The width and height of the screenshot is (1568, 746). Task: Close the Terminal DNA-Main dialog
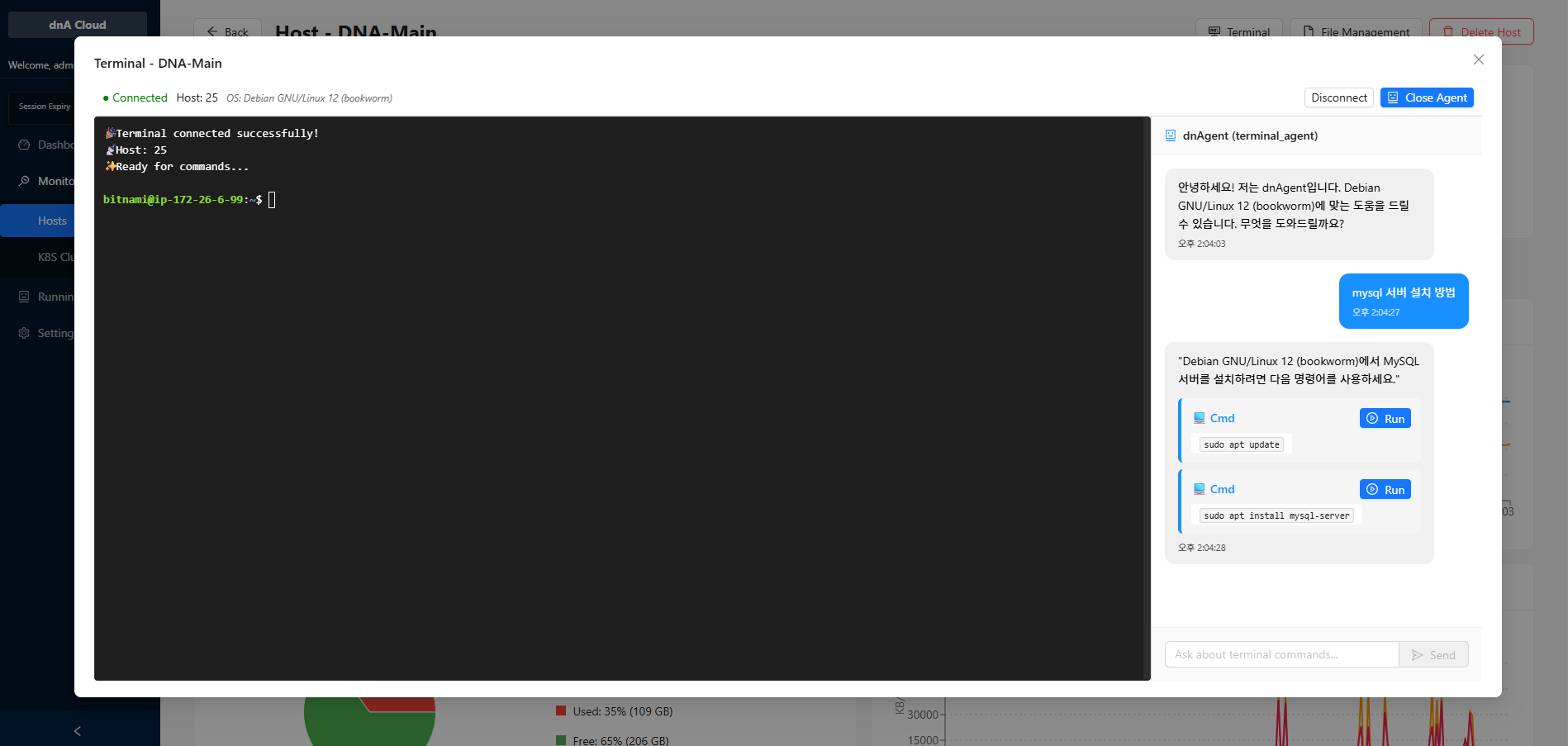[1478, 59]
